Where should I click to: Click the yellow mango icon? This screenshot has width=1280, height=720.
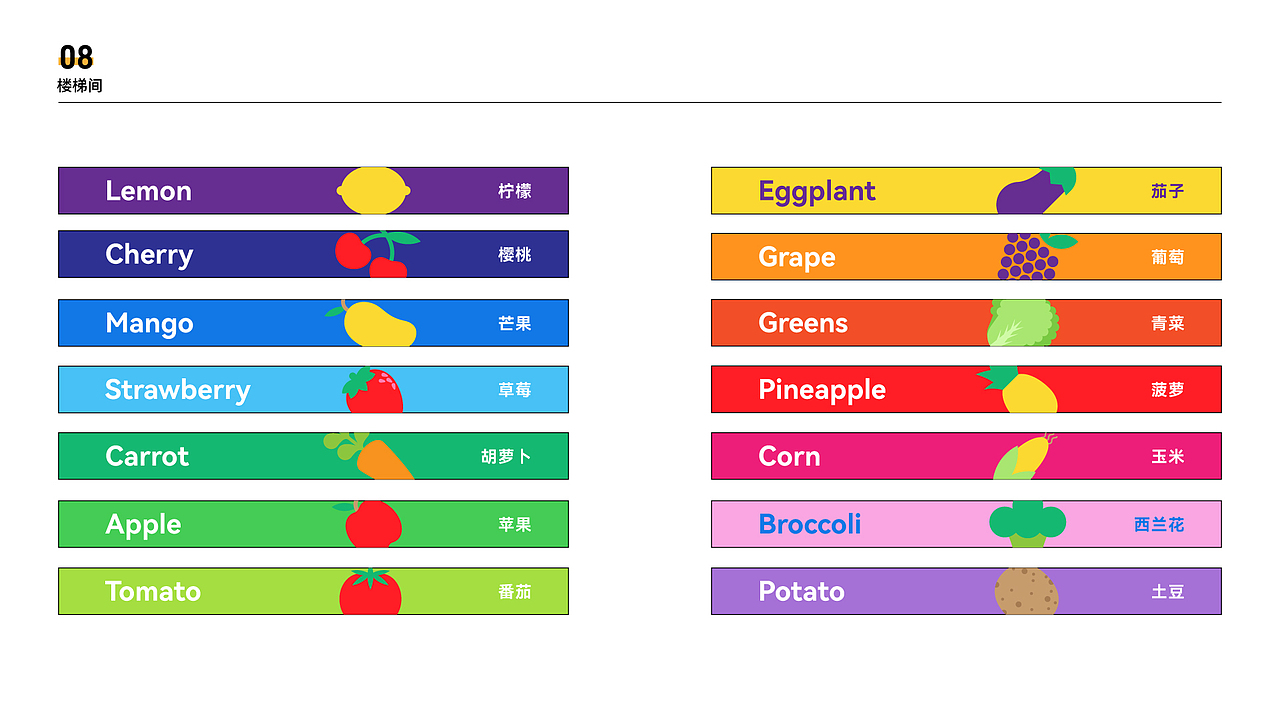[x=371, y=323]
